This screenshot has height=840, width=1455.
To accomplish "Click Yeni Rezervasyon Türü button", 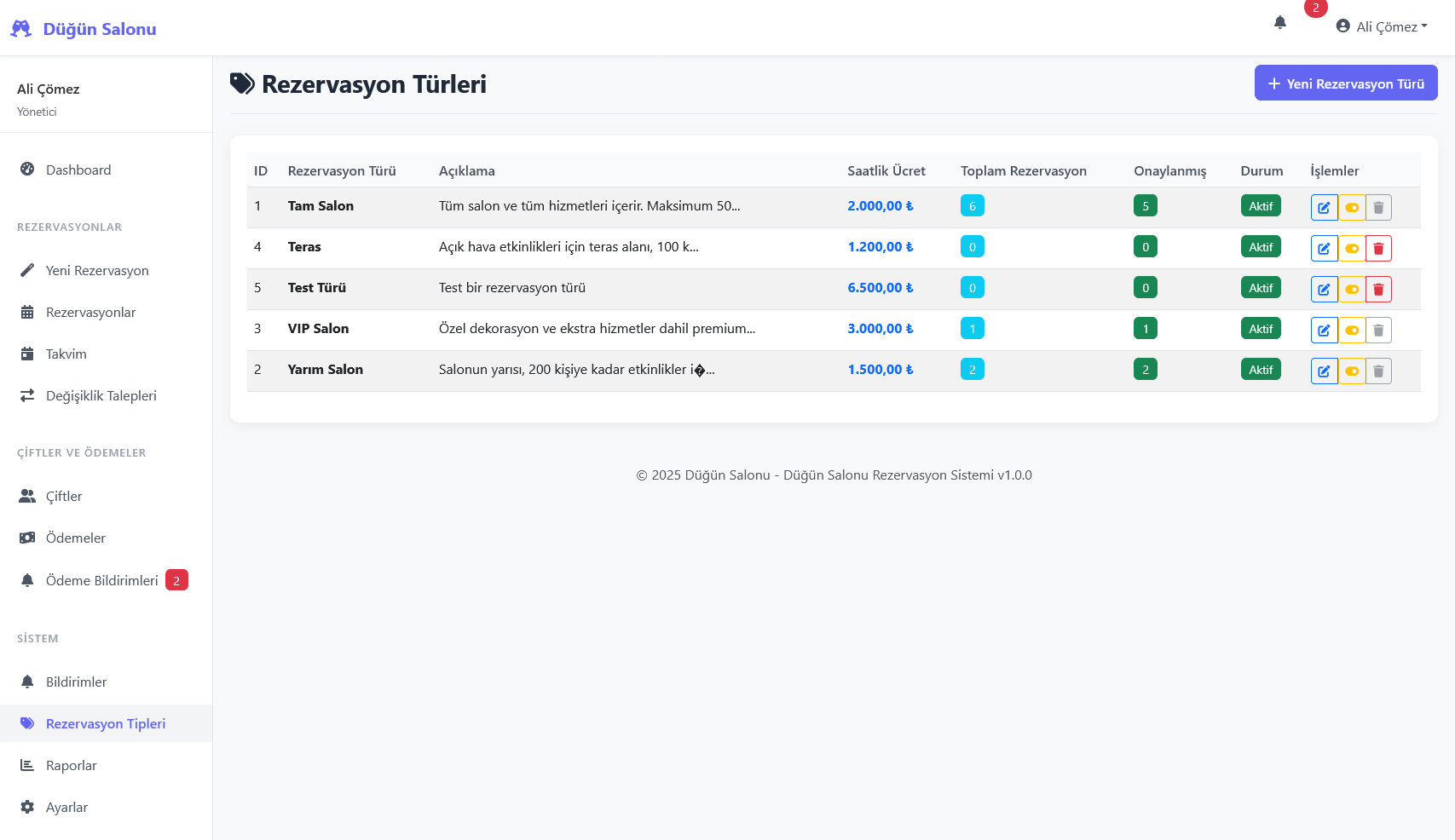I will tap(1345, 83).
